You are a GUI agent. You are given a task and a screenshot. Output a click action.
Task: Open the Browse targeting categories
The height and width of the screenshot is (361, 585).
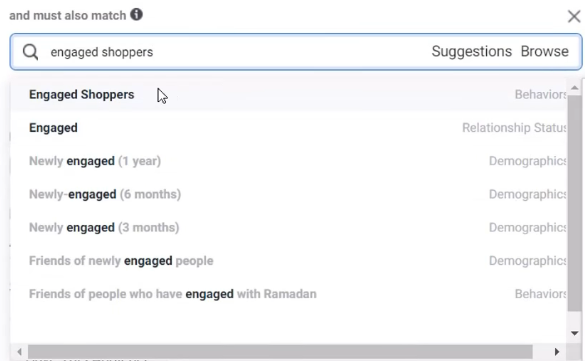(x=544, y=51)
